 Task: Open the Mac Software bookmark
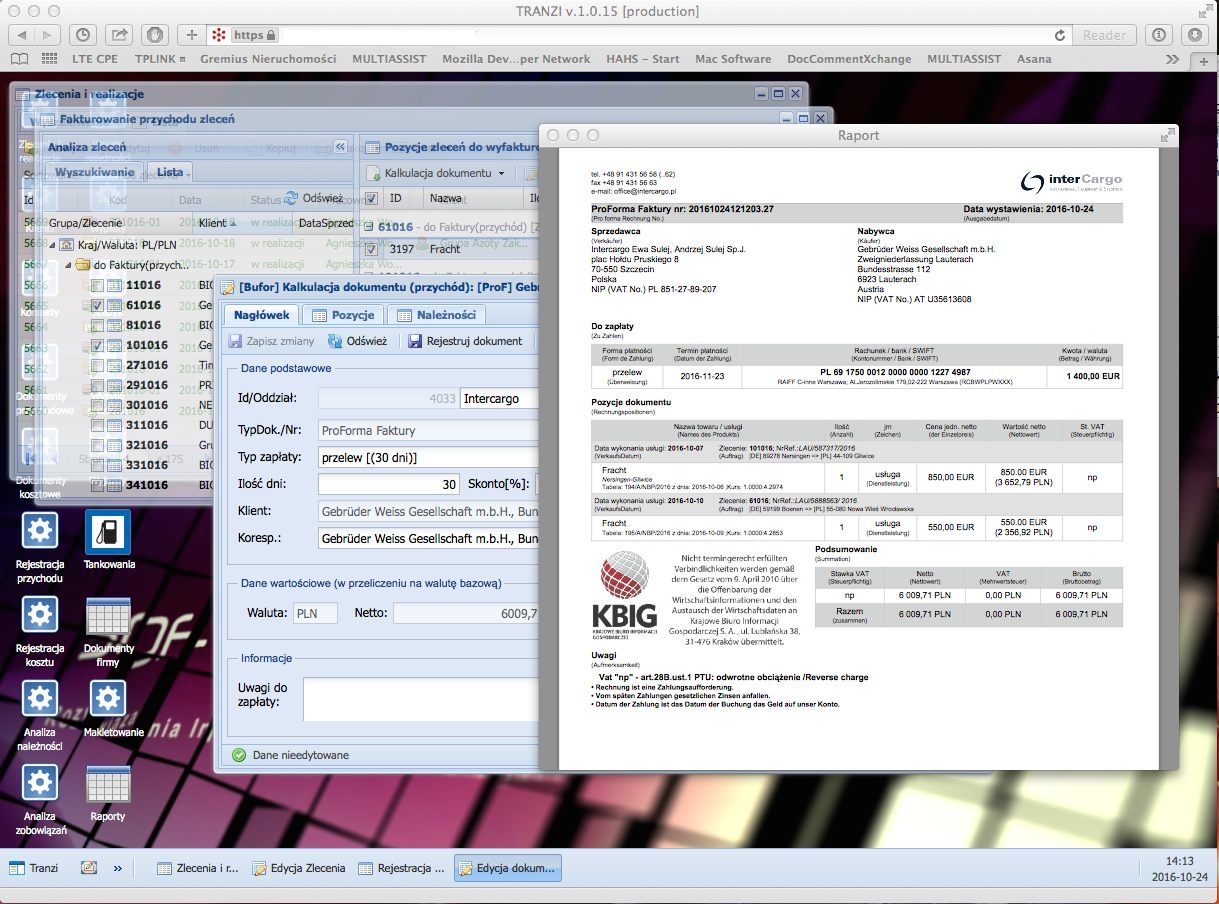point(732,59)
